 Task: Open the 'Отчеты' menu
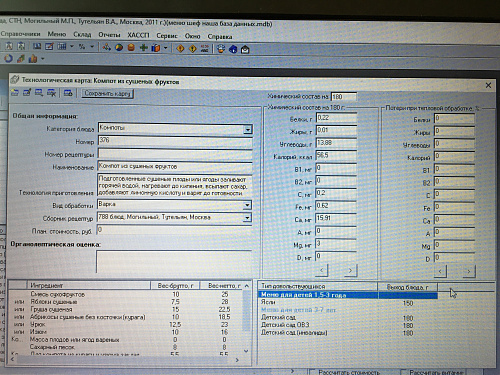(x=109, y=35)
